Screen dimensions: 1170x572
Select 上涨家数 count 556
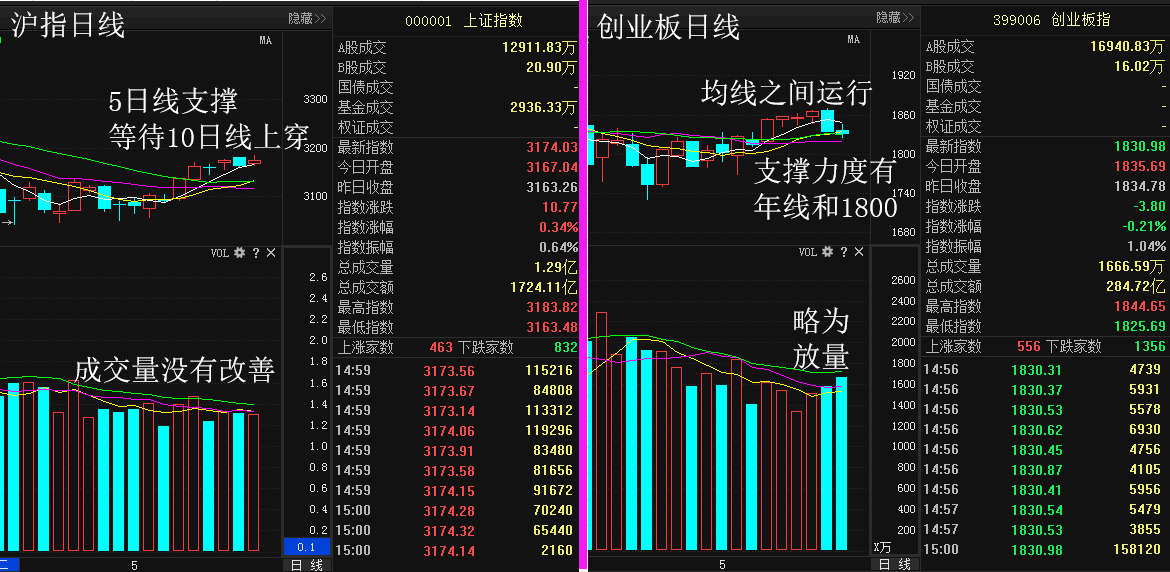pos(1030,346)
